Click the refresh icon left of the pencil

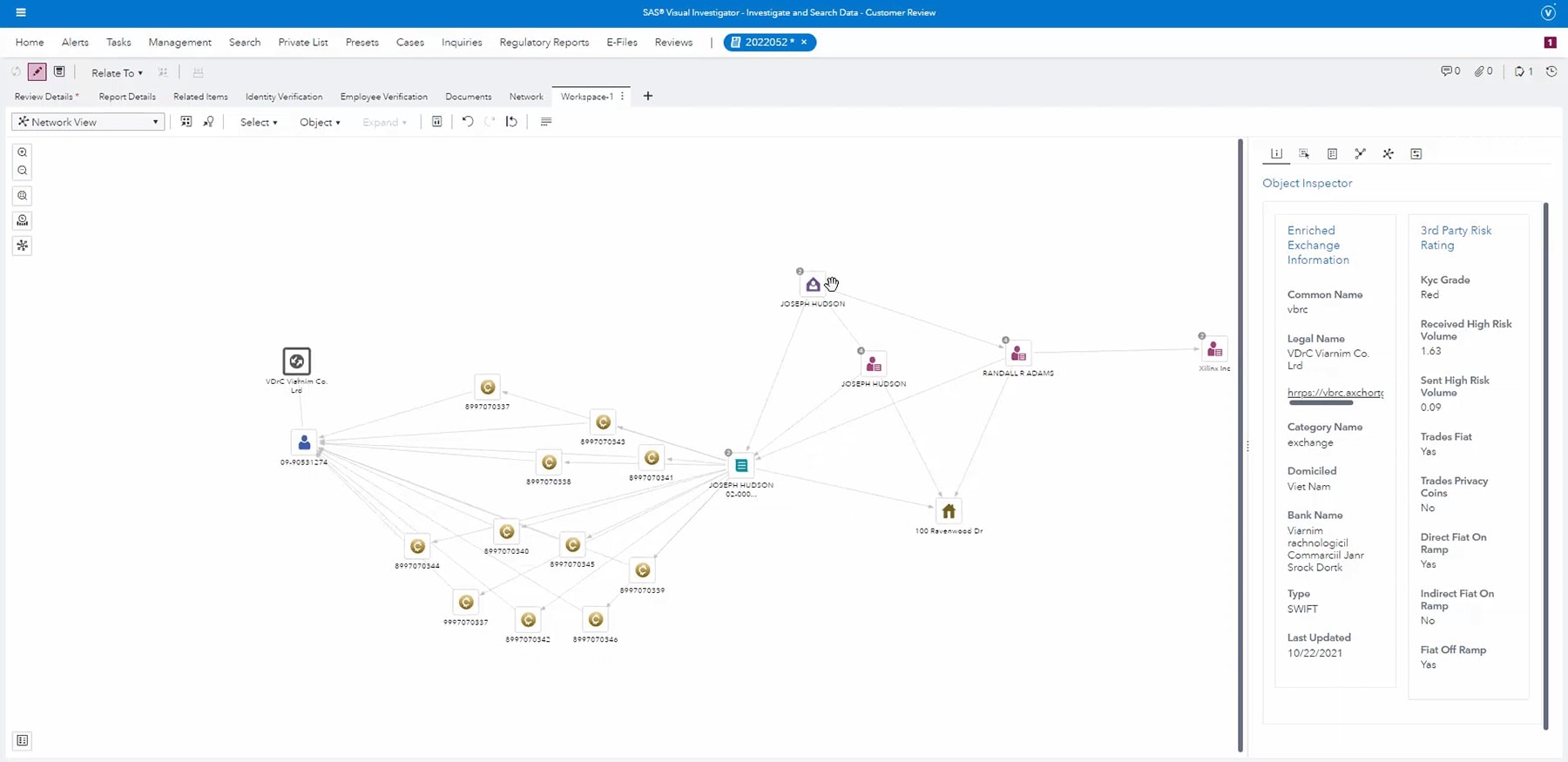(16, 72)
